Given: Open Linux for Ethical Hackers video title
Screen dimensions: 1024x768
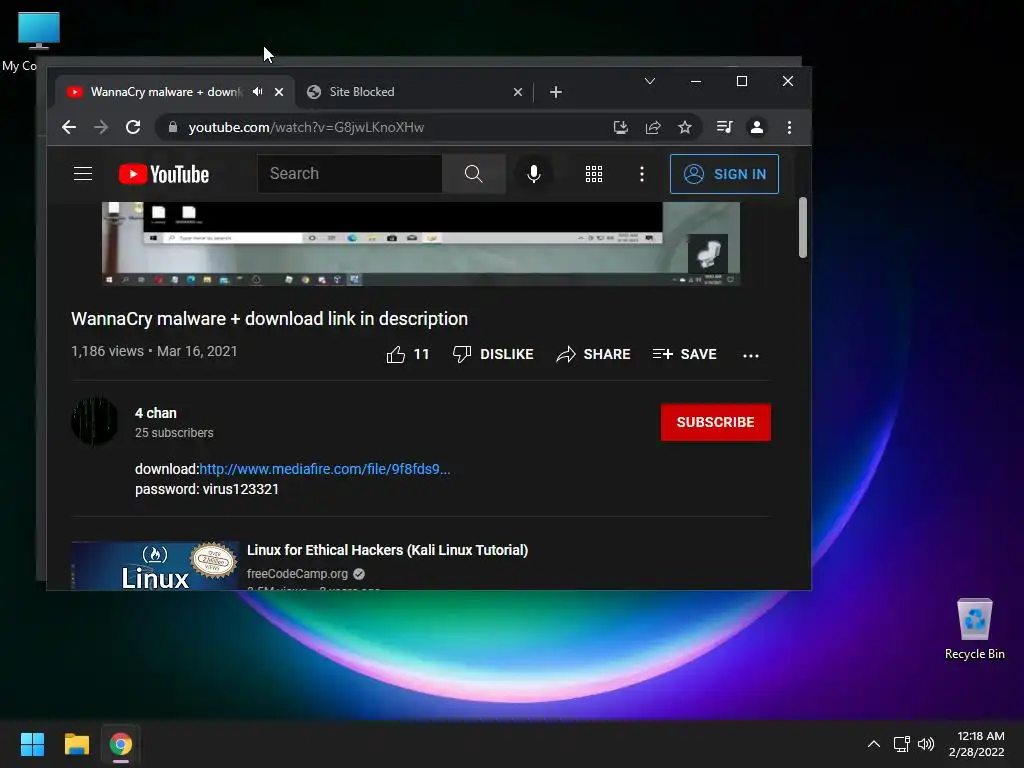Looking at the screenshot, I should pyautogui.click(x=387, y=550).
